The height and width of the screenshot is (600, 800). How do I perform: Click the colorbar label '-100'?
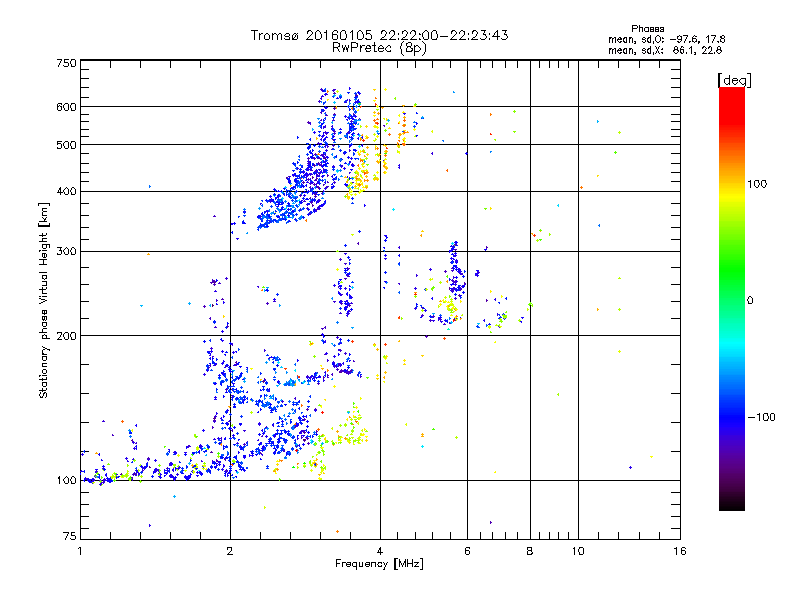pyautogui.click(x=761, y=417)
